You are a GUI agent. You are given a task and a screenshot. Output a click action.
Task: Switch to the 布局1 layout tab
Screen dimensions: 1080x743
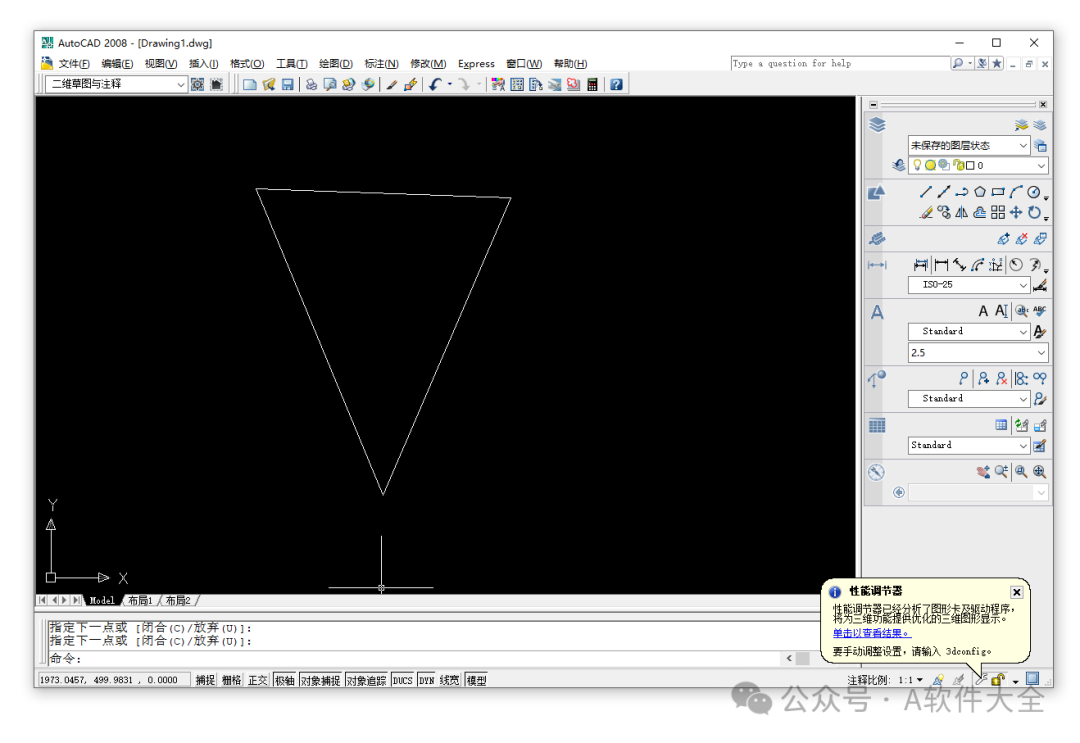140,600
